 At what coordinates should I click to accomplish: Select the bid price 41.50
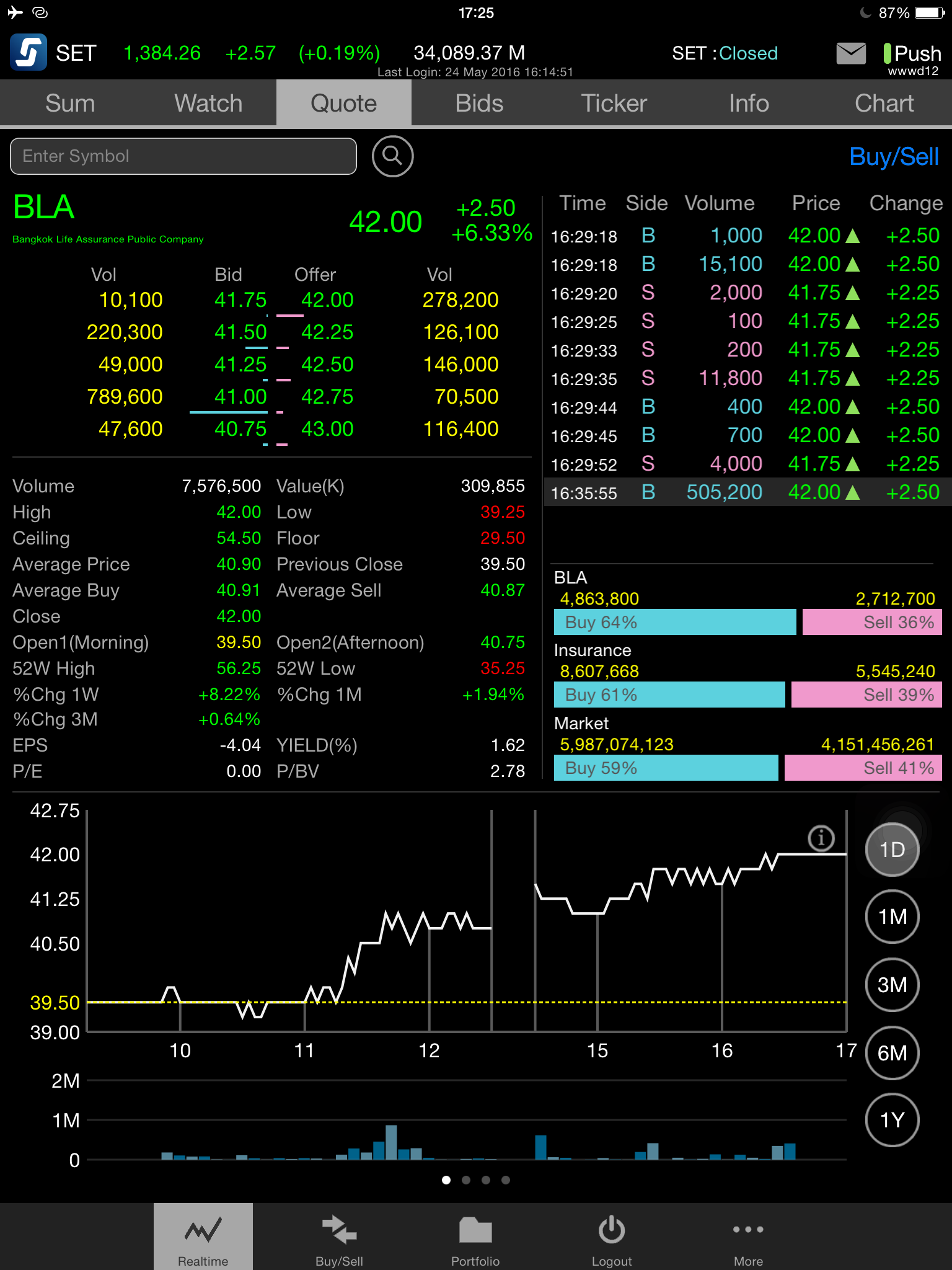coord(240,332)
